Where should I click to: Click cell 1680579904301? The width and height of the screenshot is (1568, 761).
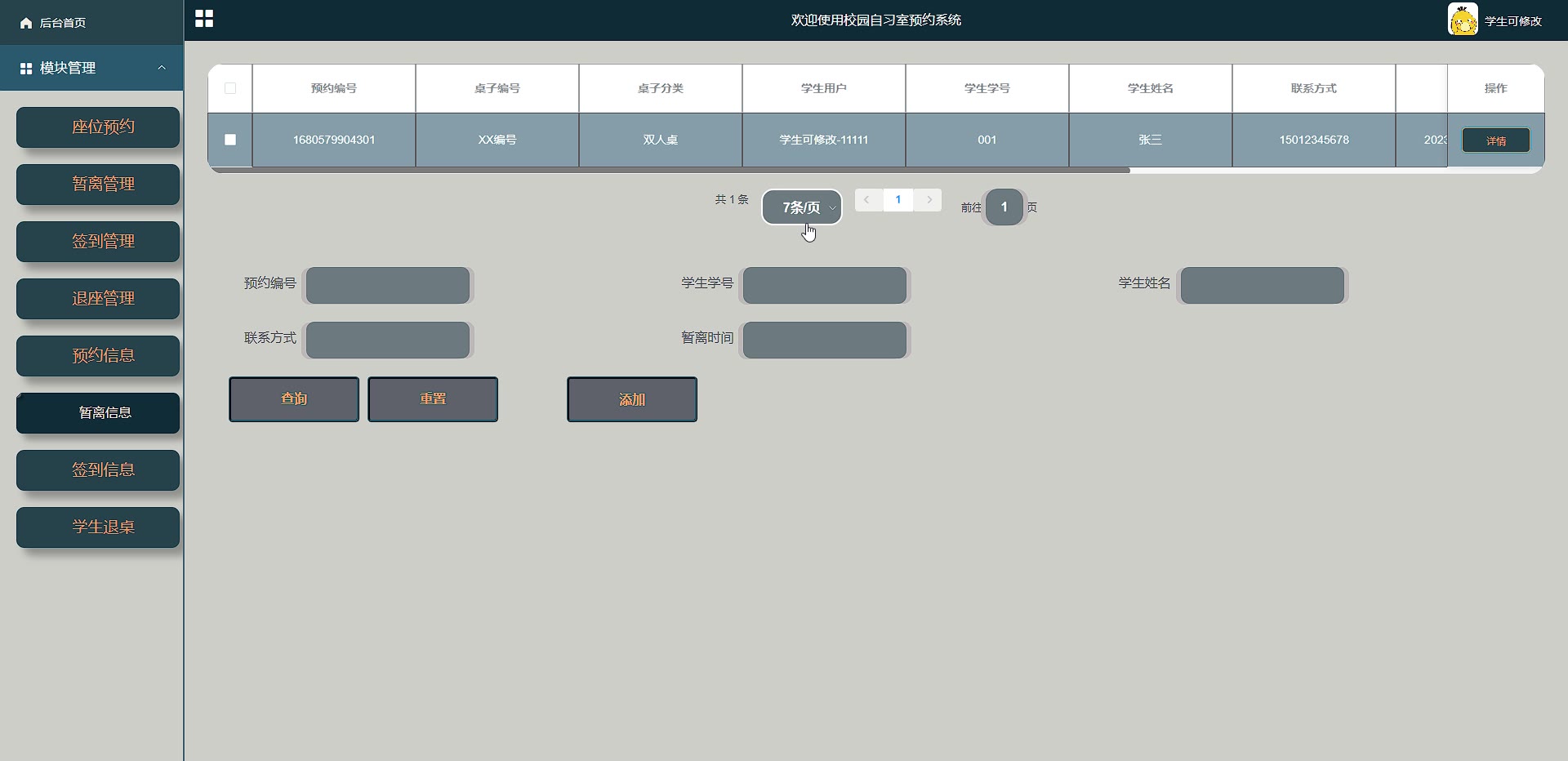[x=334, y=140]
